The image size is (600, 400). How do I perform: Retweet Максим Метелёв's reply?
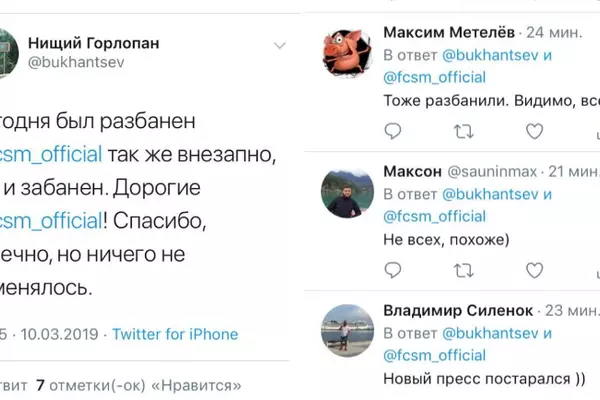click(x=464, y=131)
